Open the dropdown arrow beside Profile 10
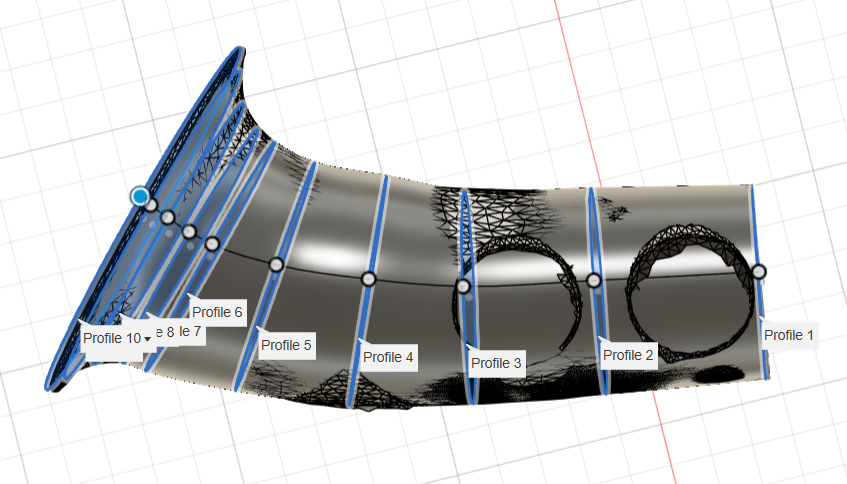Screen dimensions: 847x484 tap(147, 339)
